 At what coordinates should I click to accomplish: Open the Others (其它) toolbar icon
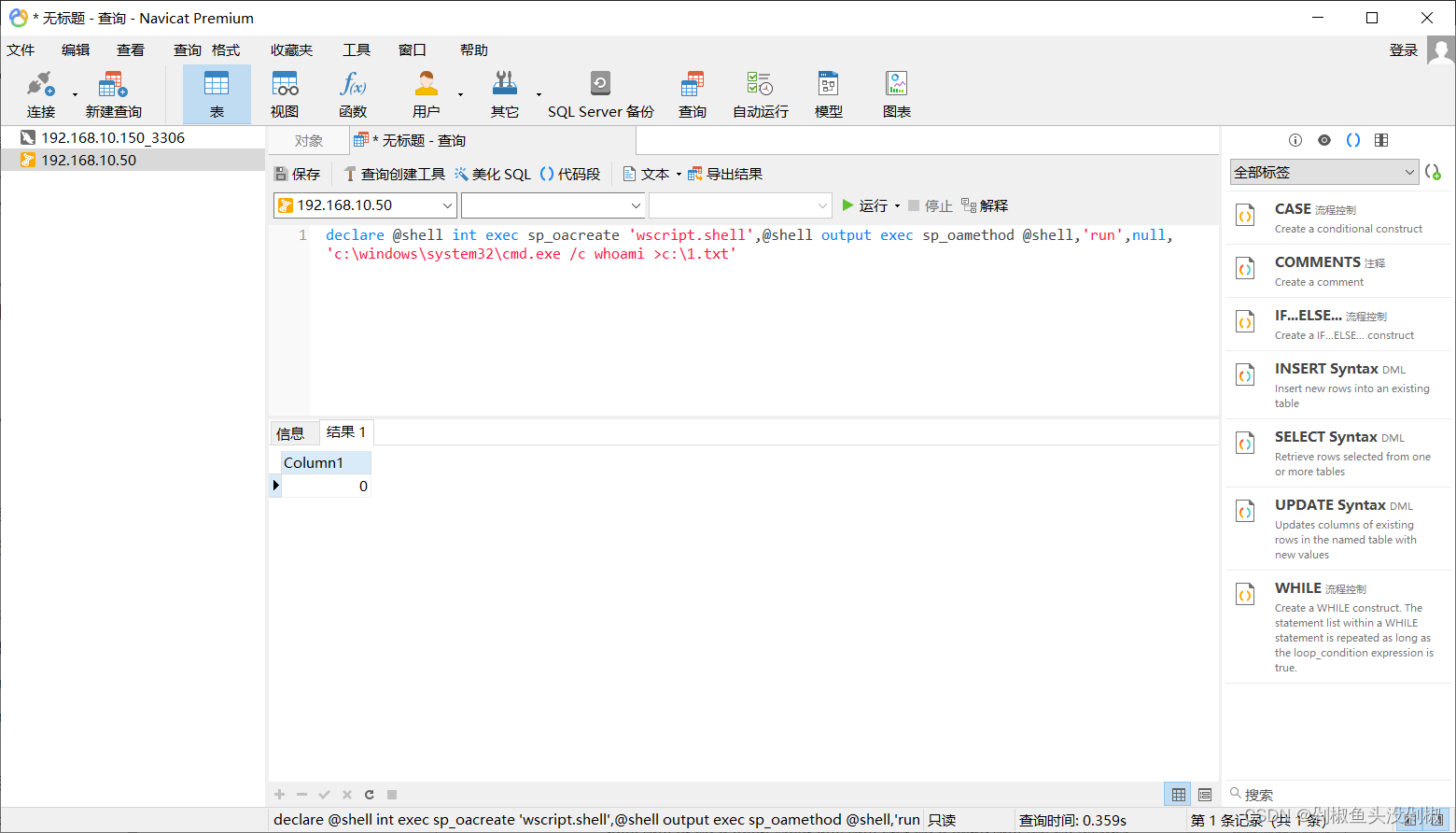505,94
